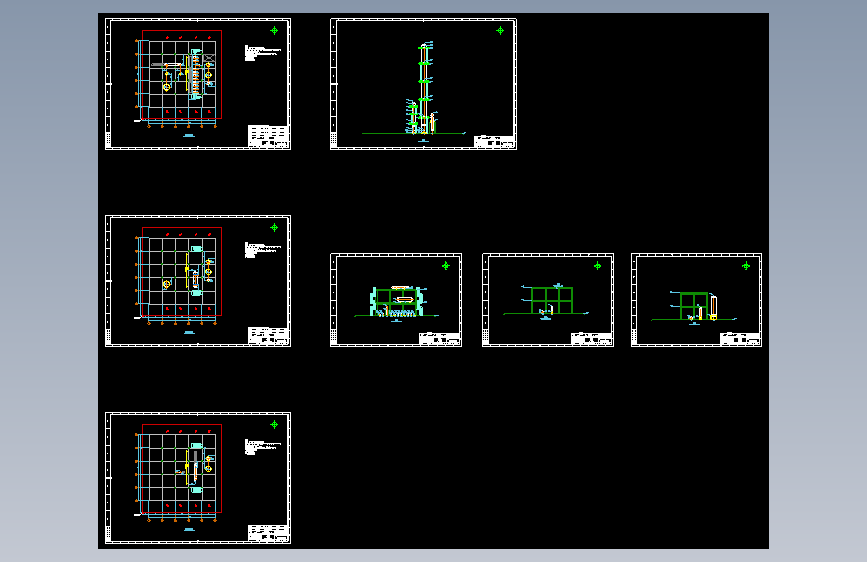Select the section sheet showing a six-cell green frame
The height and width of the screenshot is (562, 867).
point(548,300)
